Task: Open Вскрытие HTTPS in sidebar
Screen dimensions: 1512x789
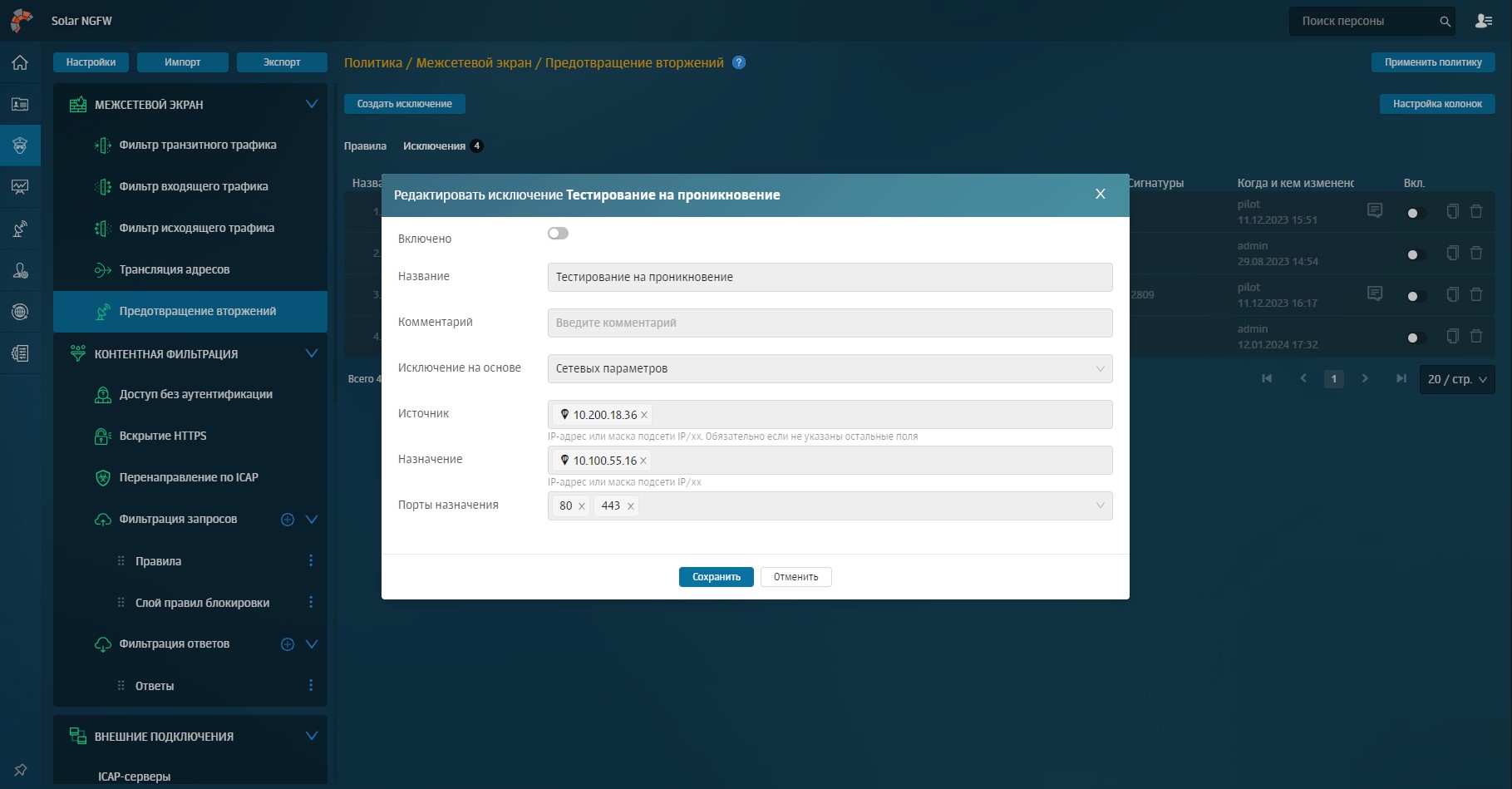Action: coord(163,436)
